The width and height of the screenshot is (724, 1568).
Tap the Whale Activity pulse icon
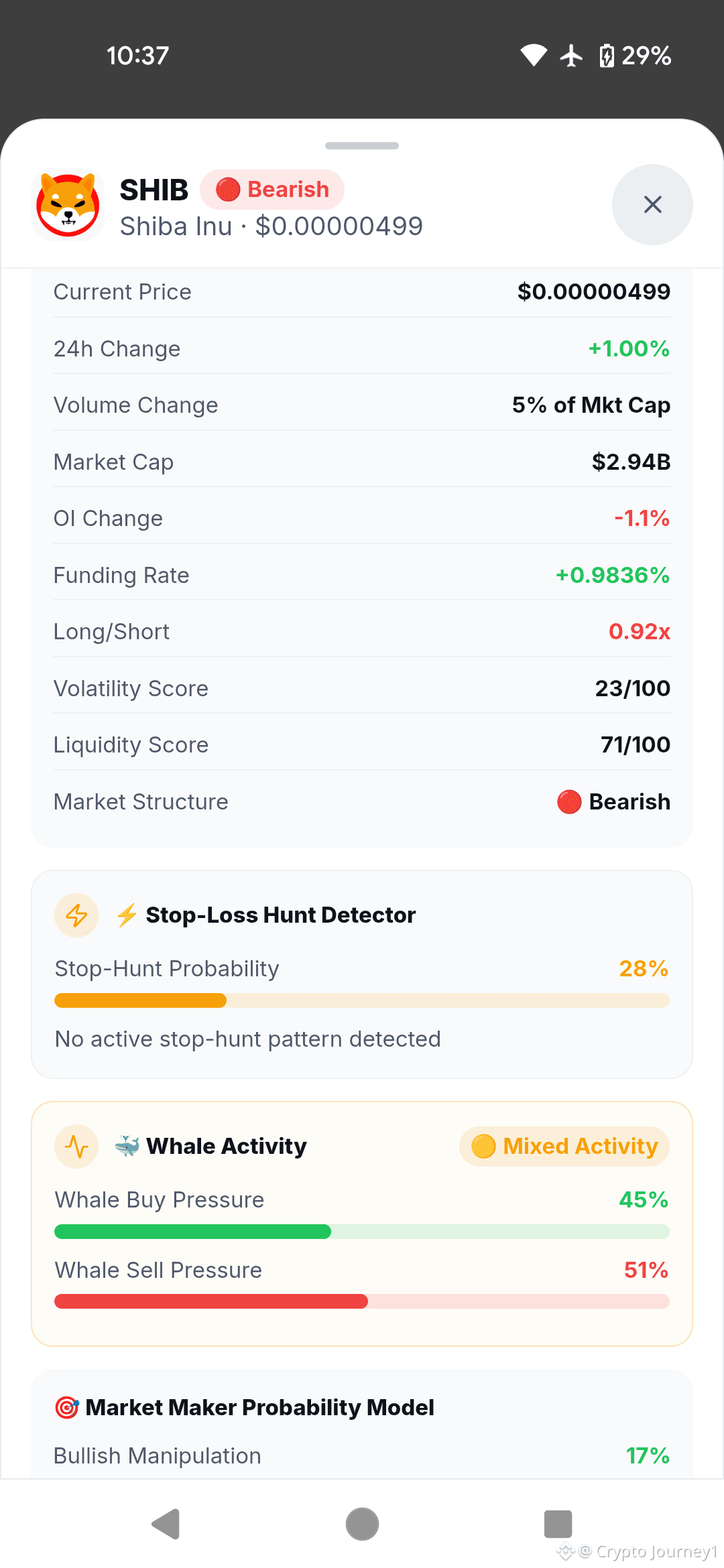(x=76, y=1147)
